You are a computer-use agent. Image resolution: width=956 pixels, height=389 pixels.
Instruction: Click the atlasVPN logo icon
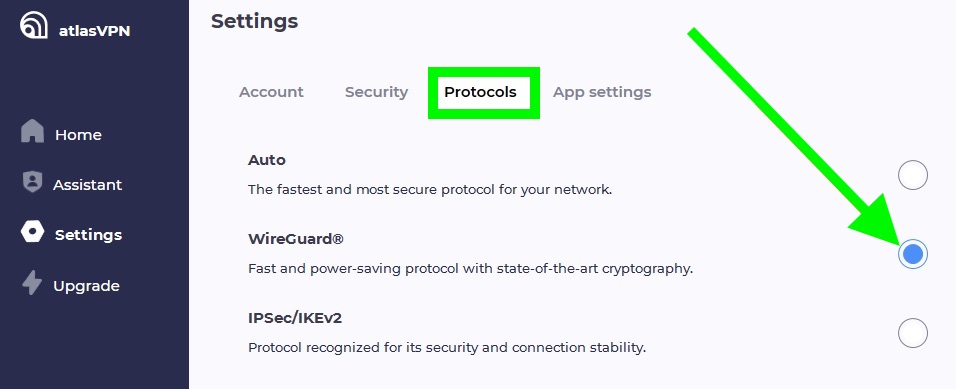(x=34, y=25)
